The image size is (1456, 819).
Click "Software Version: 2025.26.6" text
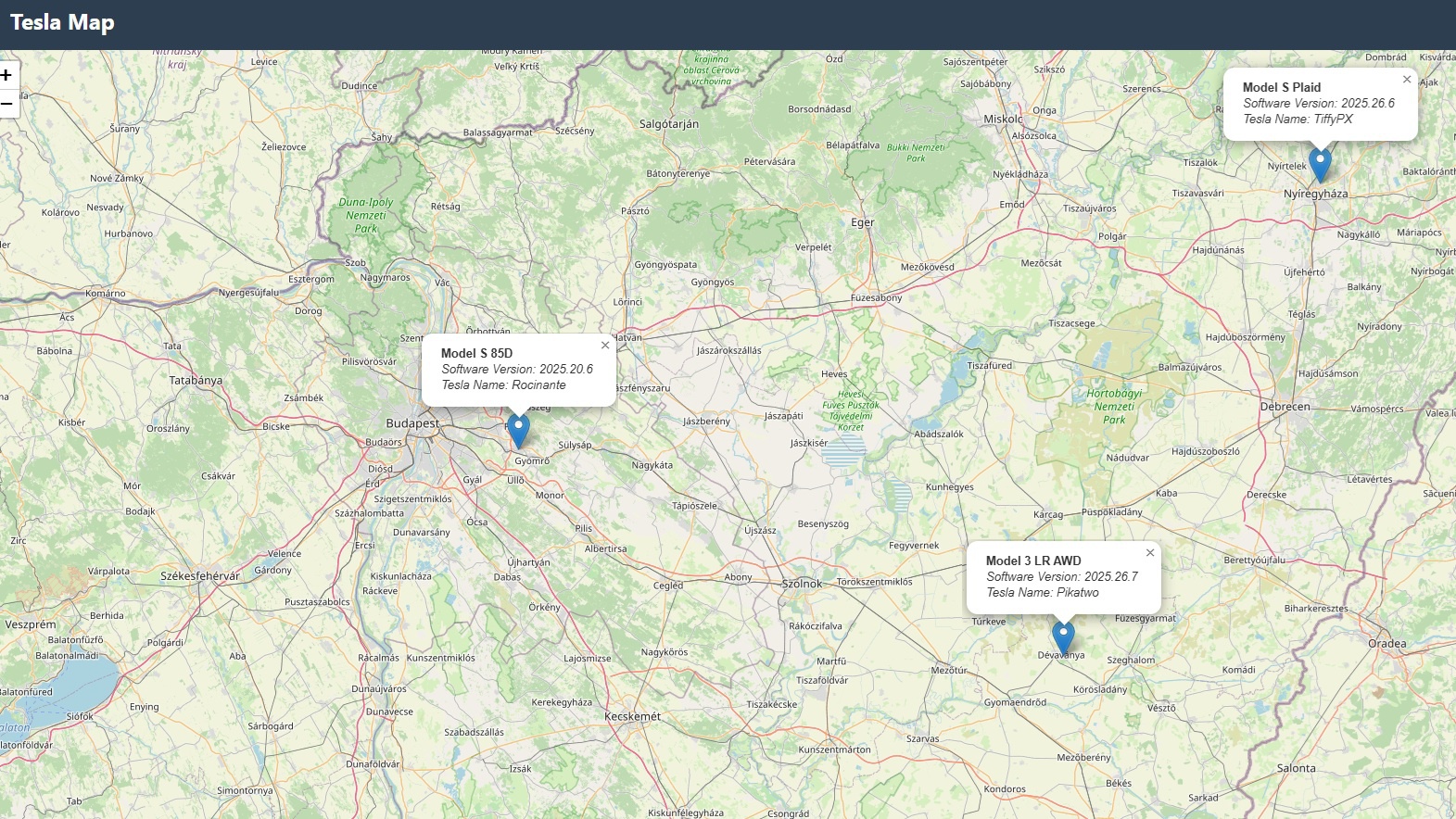1319,103
